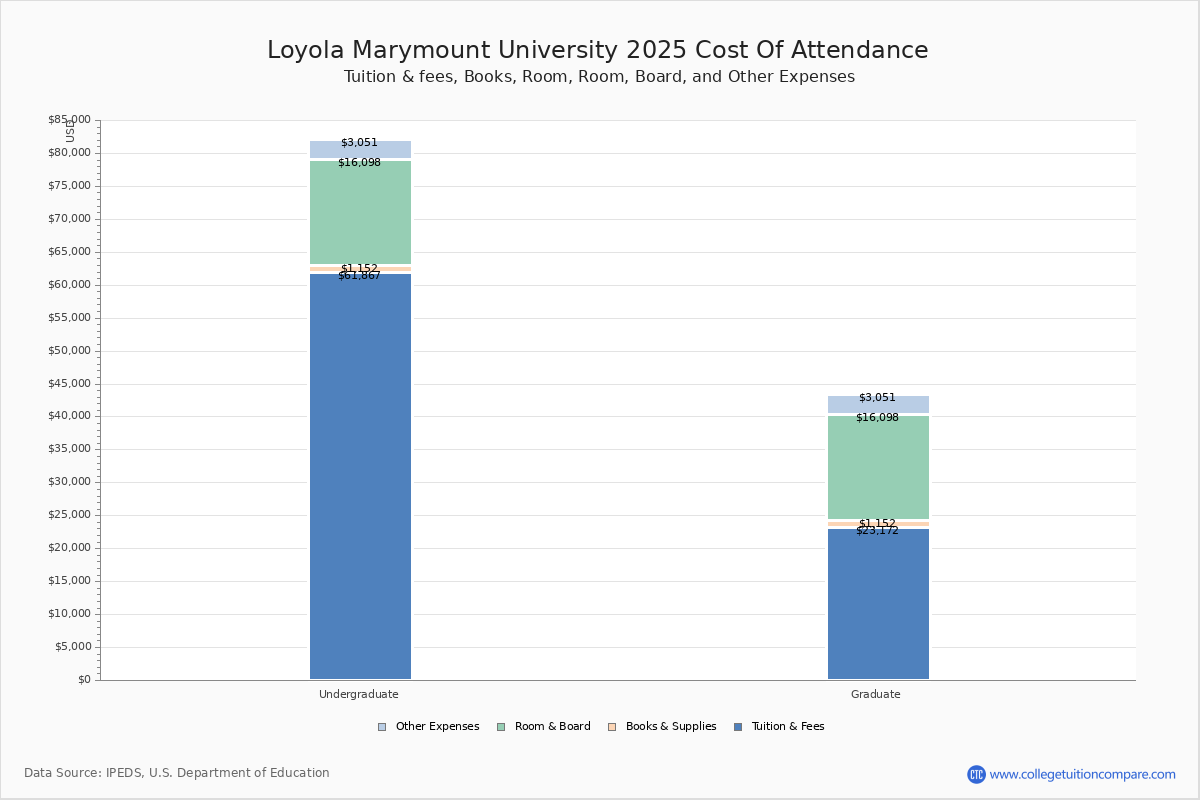This screenshot has height=800, width=1200.
Task: Click the Books & Supplies legend swatch
Action: tap(612, 727)
